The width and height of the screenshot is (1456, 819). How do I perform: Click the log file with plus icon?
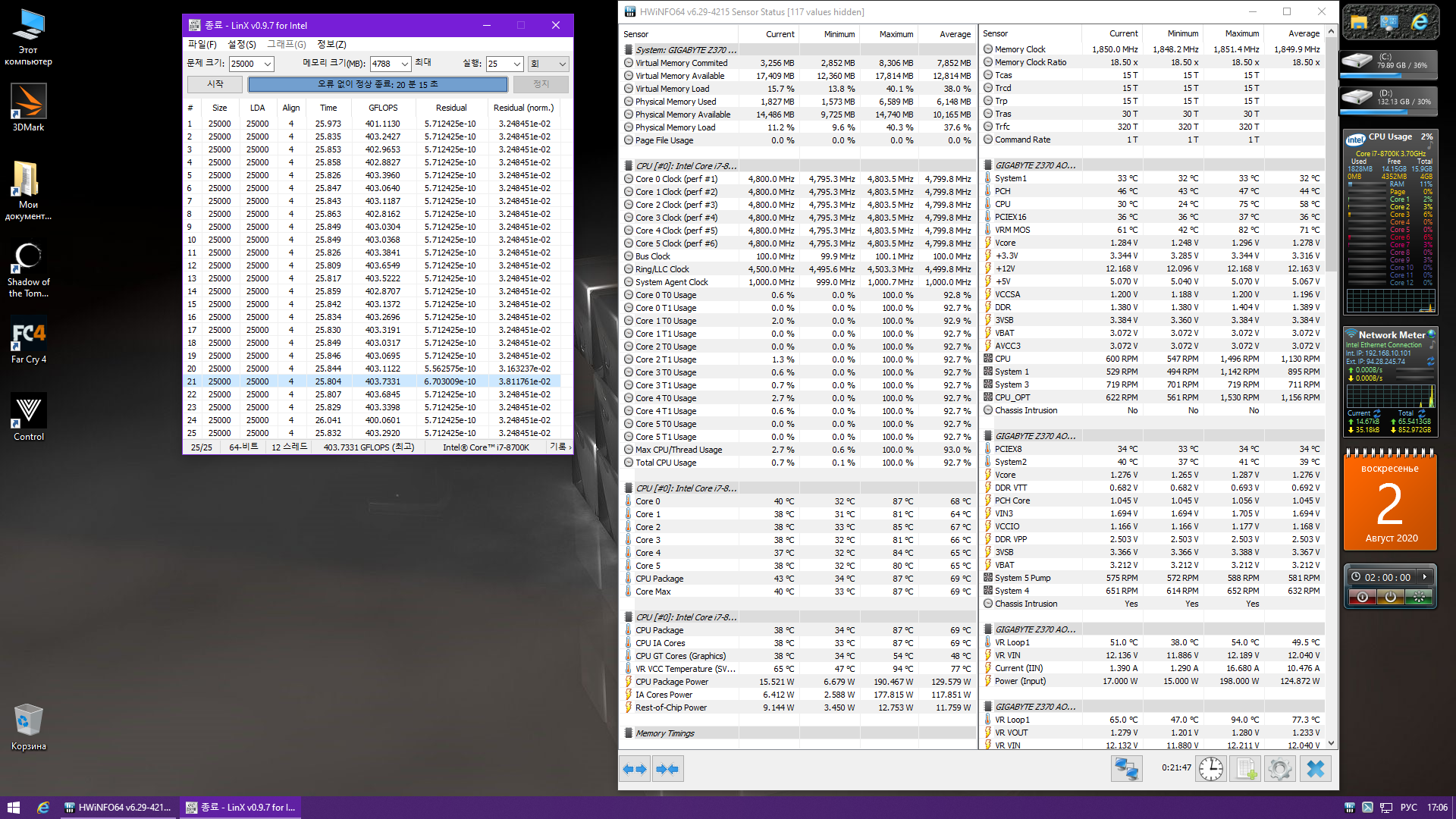pyautogui.click(x=1246, y=769)
